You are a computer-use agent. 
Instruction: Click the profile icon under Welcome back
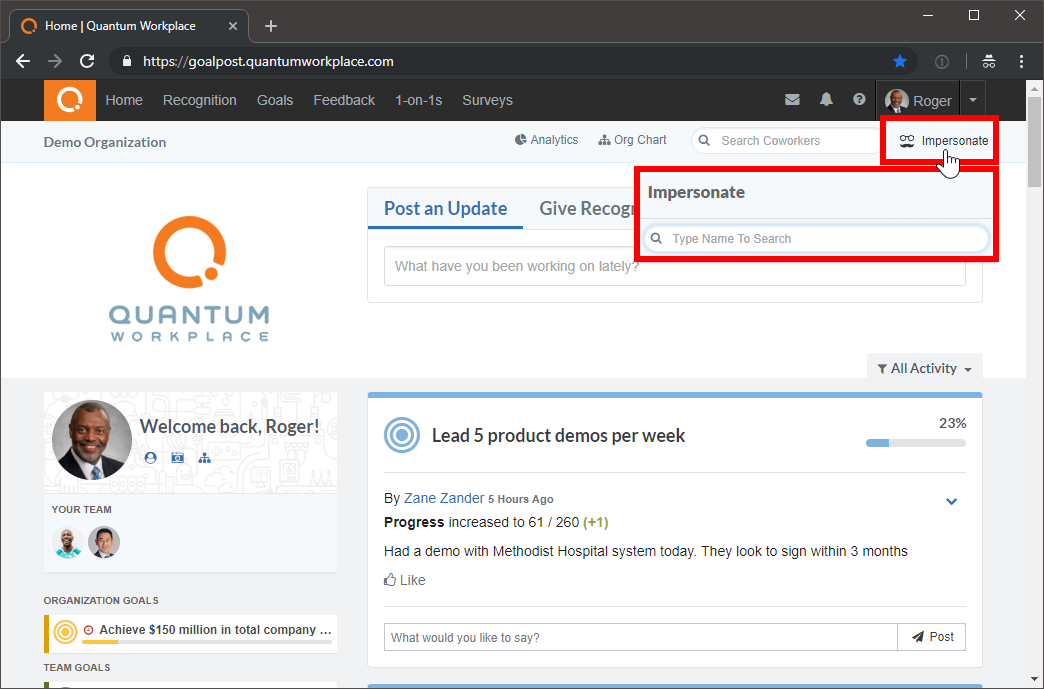pos(150,458)
